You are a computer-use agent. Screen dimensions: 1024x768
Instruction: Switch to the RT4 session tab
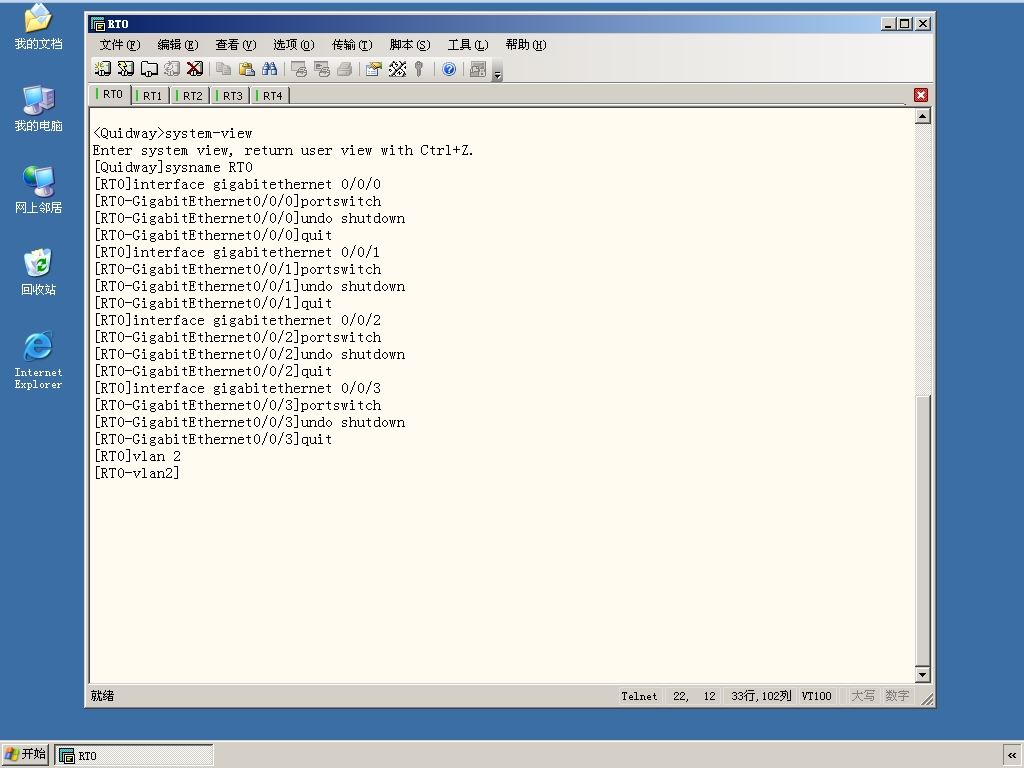(x=270, y=96)
